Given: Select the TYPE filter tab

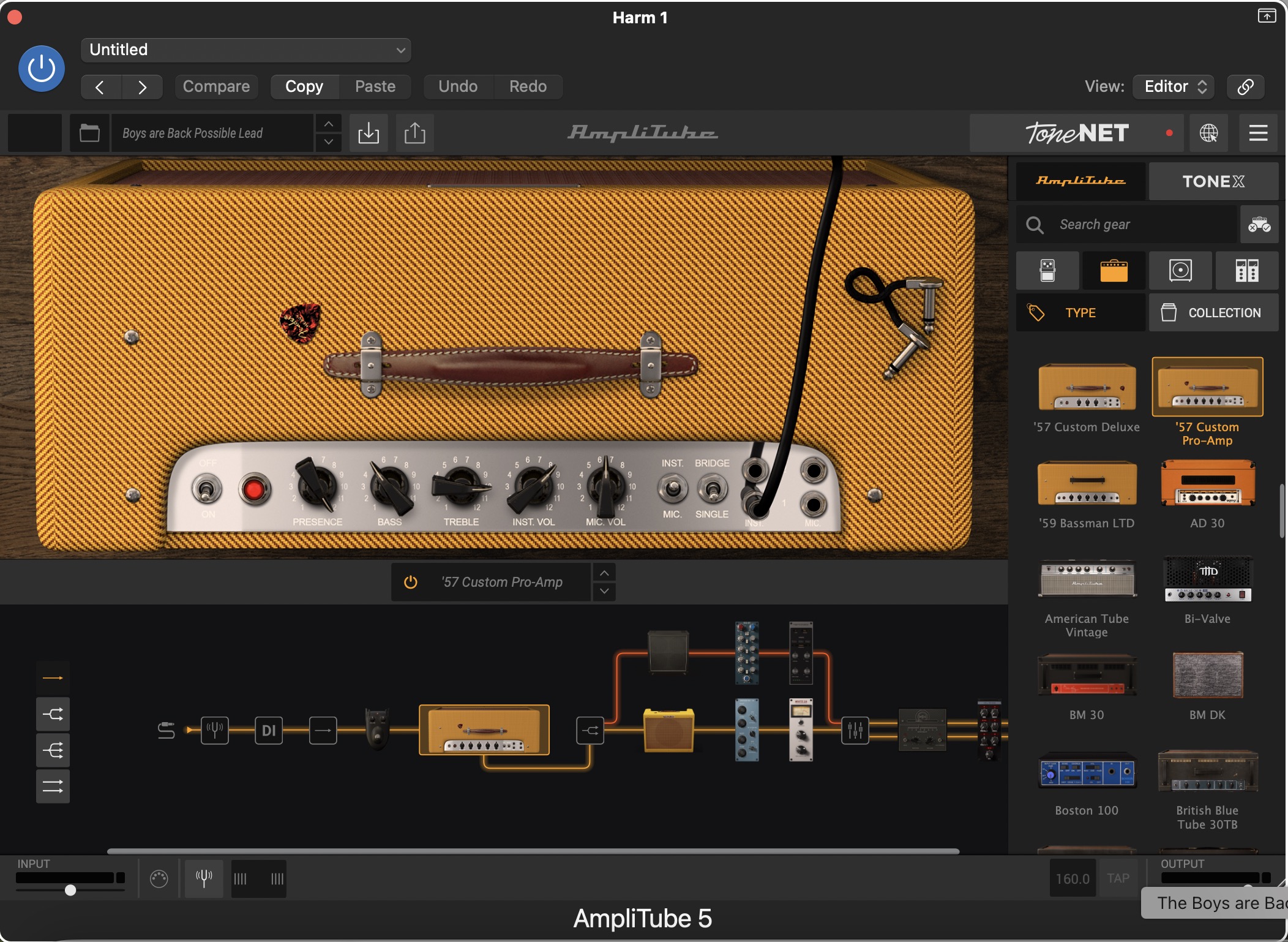Looking at the screenshot, I should [1080, 312].
